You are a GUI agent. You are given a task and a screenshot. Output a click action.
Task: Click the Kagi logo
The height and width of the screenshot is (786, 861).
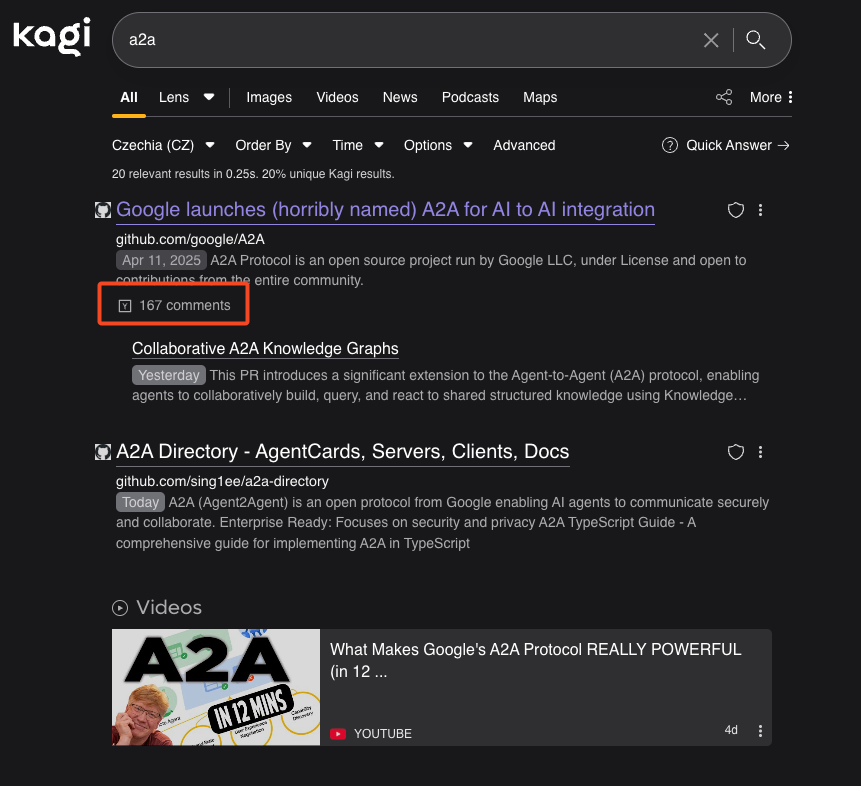click(x=52, y=38)
